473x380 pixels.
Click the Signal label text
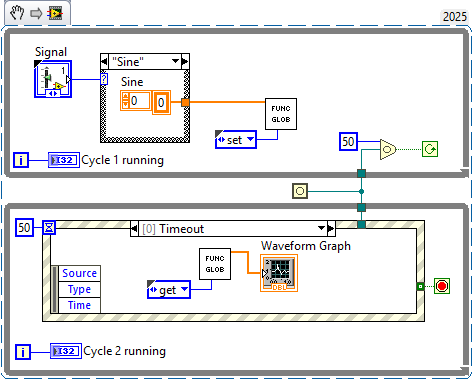(x=51, y=52)
